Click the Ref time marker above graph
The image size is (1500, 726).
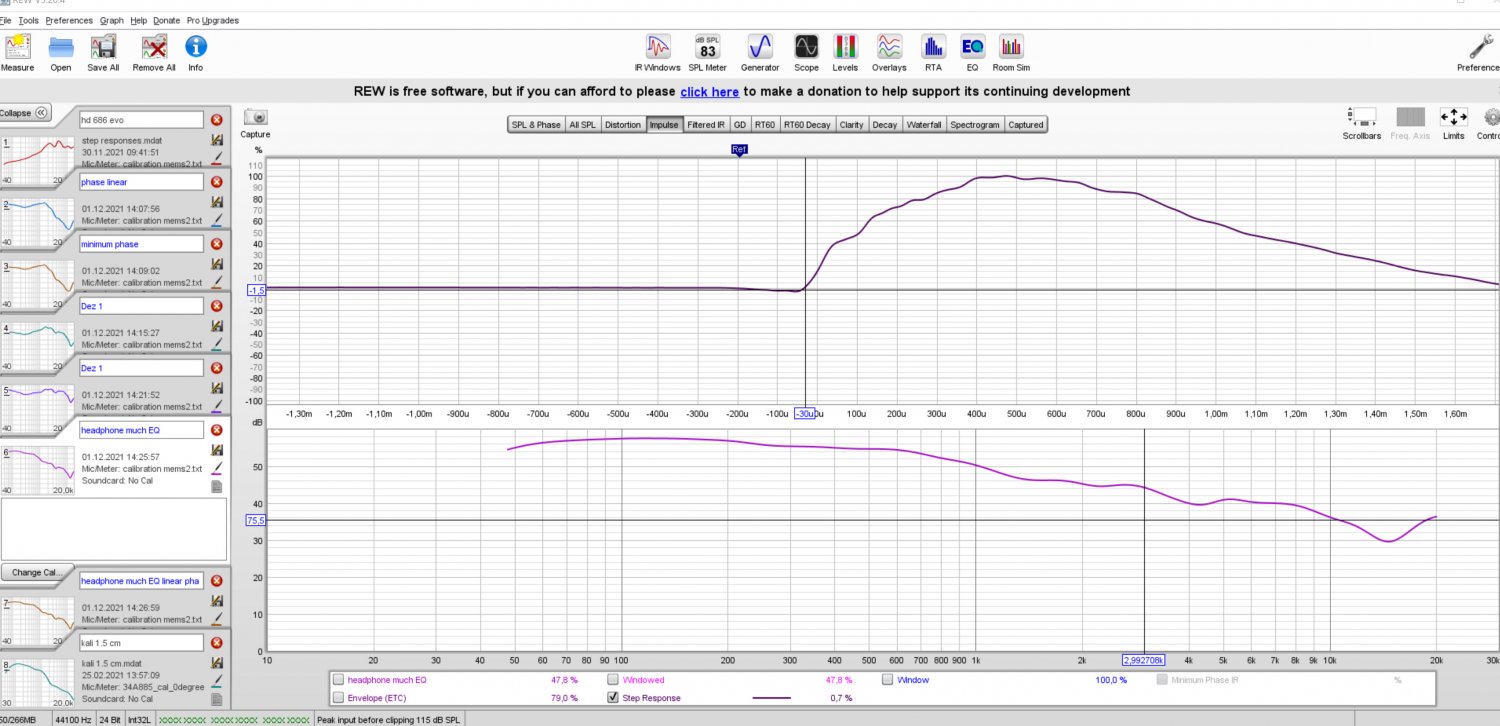point(739,150)
